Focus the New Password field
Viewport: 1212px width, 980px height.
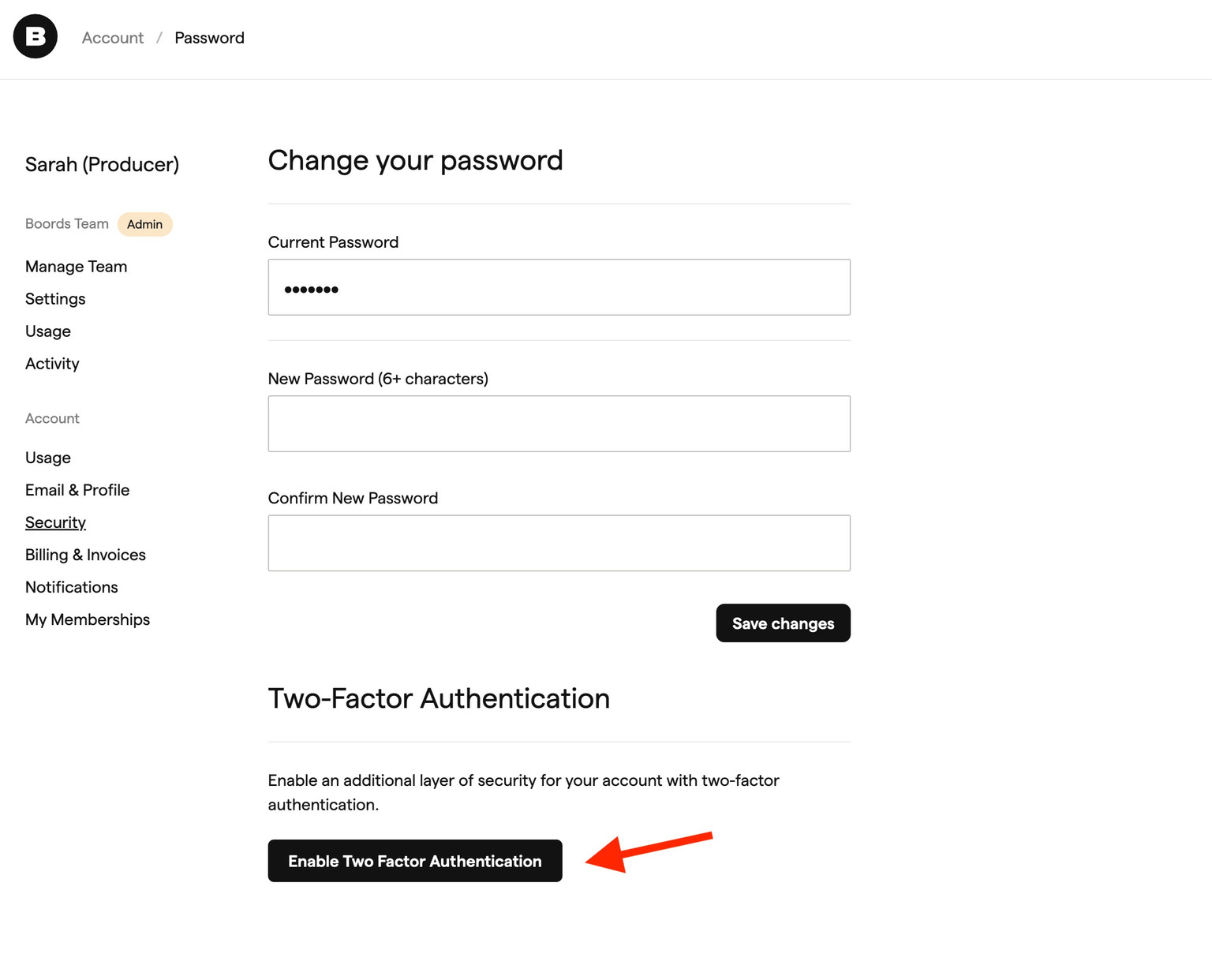point(559,423)
